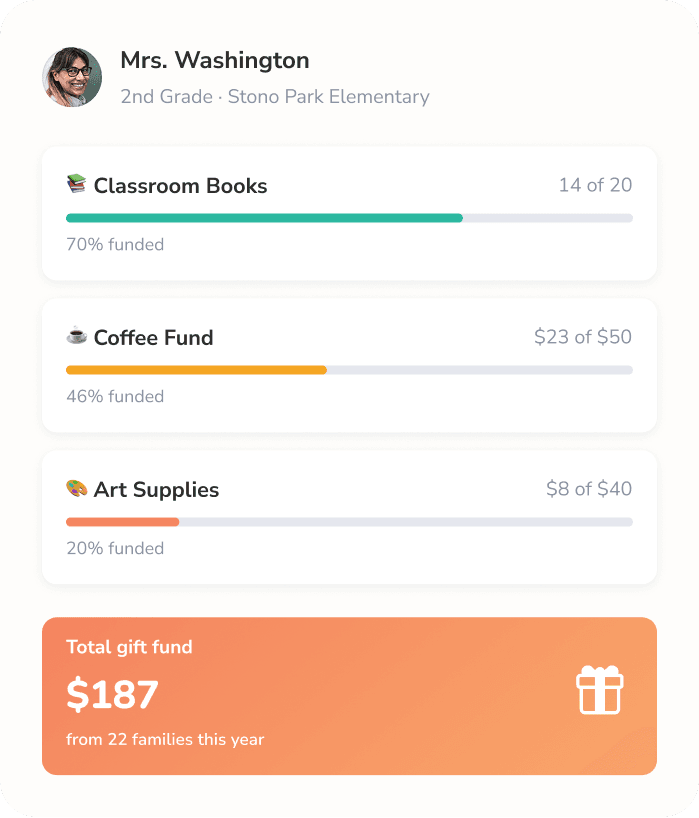Click the 70% funded text
Image resolution: width=699 pixels, height=818 pixels.
click(113, 244)
